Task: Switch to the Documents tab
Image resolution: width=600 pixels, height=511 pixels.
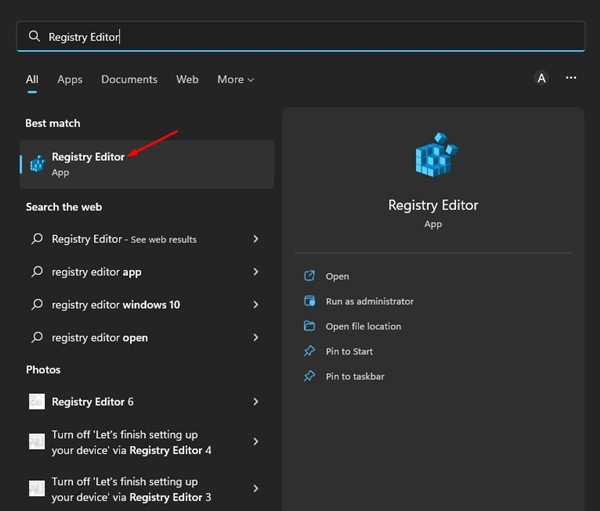Action: [x=129, y=79]
